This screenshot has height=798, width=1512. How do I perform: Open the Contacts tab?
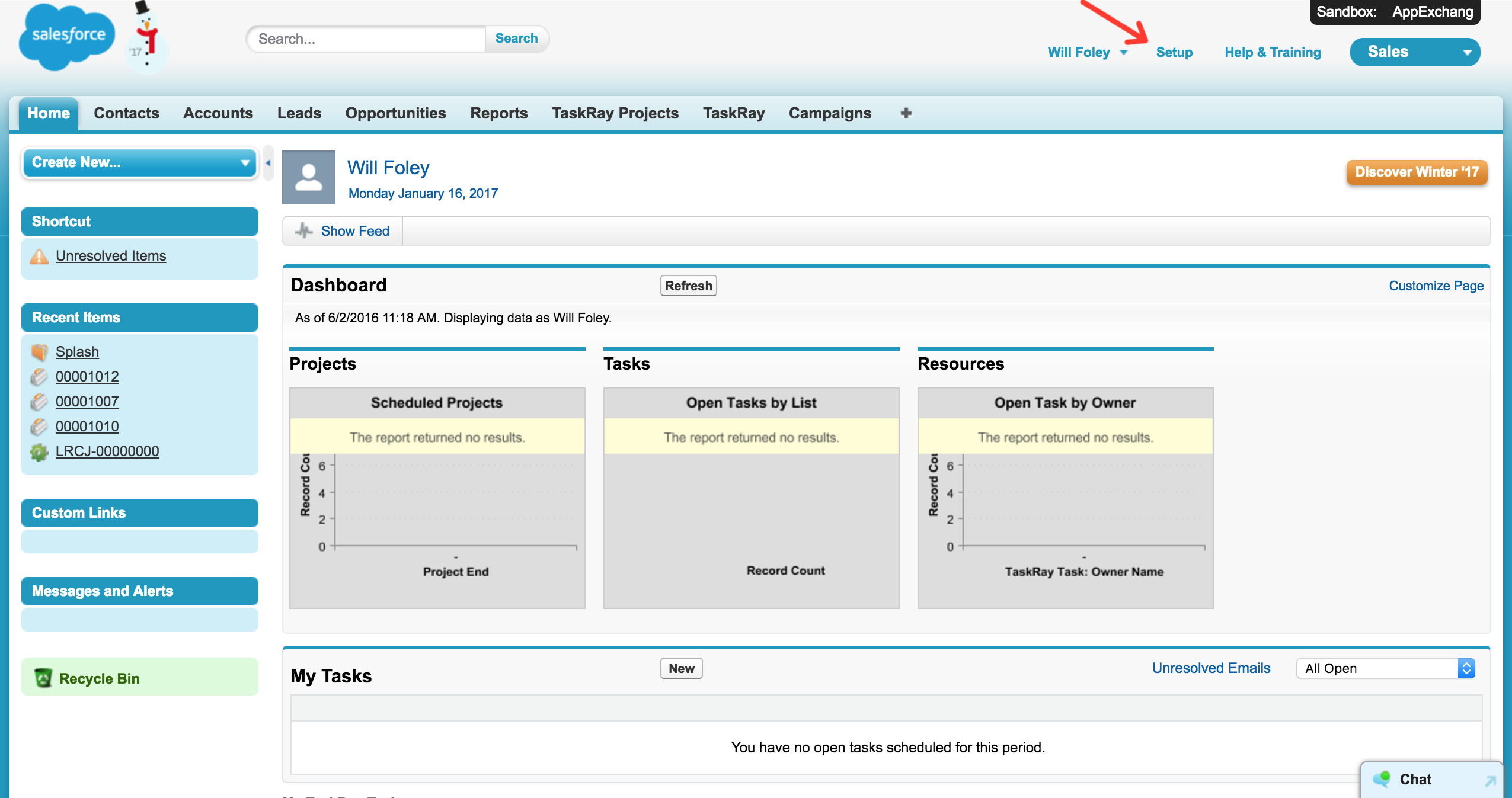coord(126,113)
